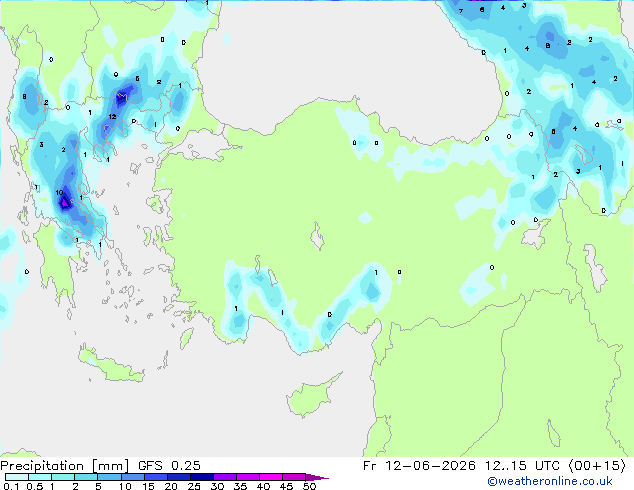Click the "Fr" weekday abbreviation

coord(370,466)
